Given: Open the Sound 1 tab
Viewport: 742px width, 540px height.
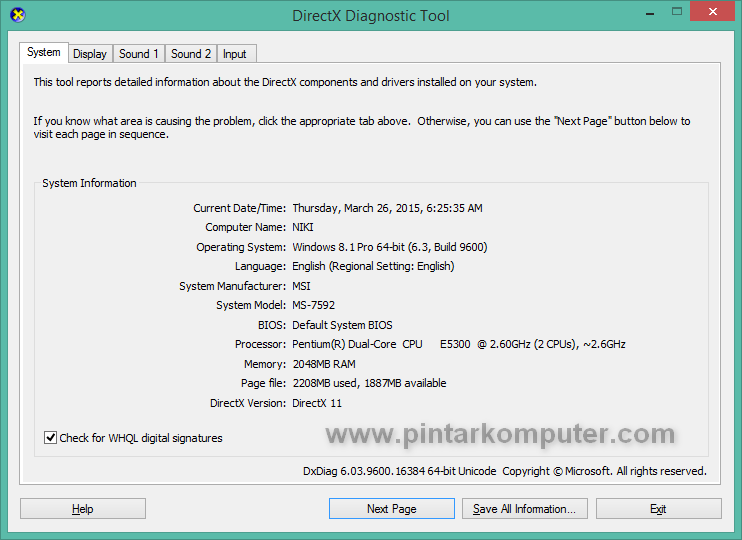Looking at the screenshot, I should pos(139,54).
